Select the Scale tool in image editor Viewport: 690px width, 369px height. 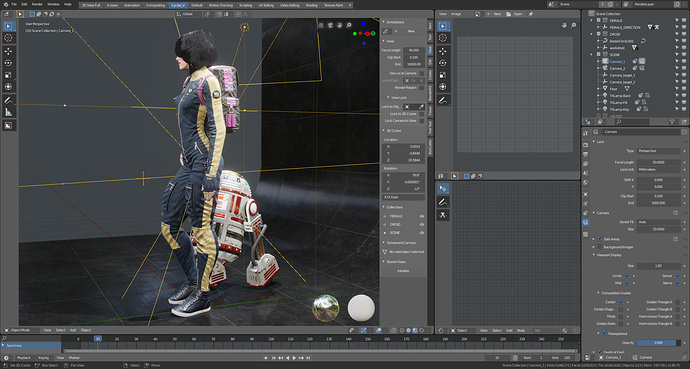(x=443, y=75)
